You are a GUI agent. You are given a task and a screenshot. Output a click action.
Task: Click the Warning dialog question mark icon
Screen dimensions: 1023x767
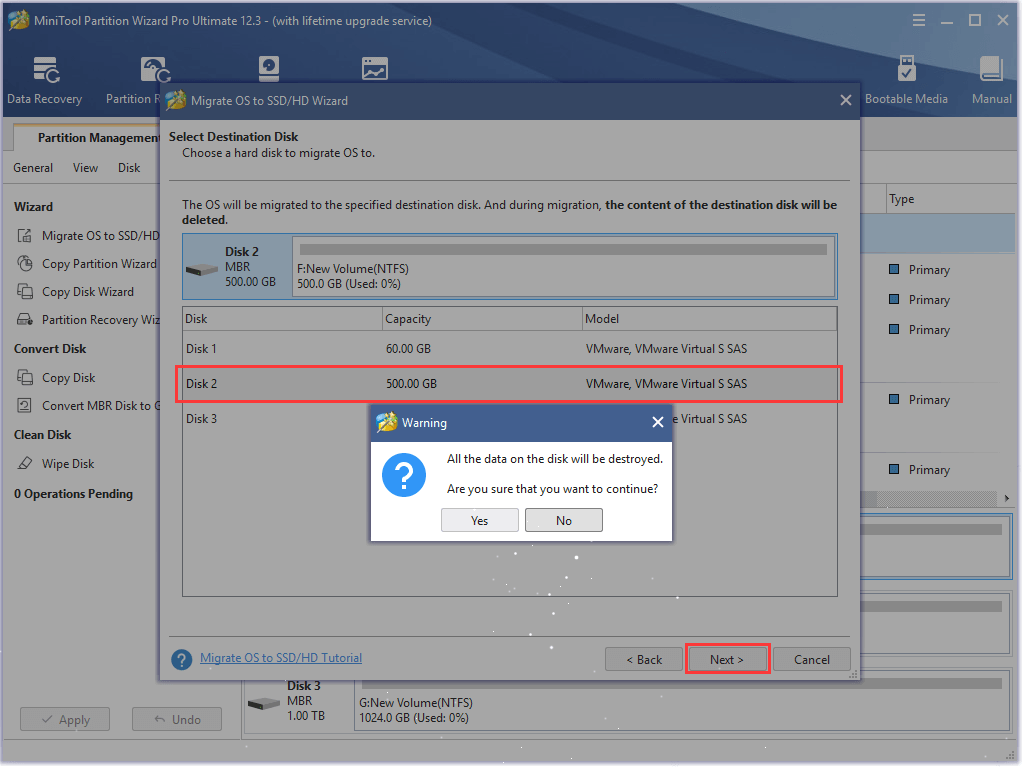[x=404, y=475]
